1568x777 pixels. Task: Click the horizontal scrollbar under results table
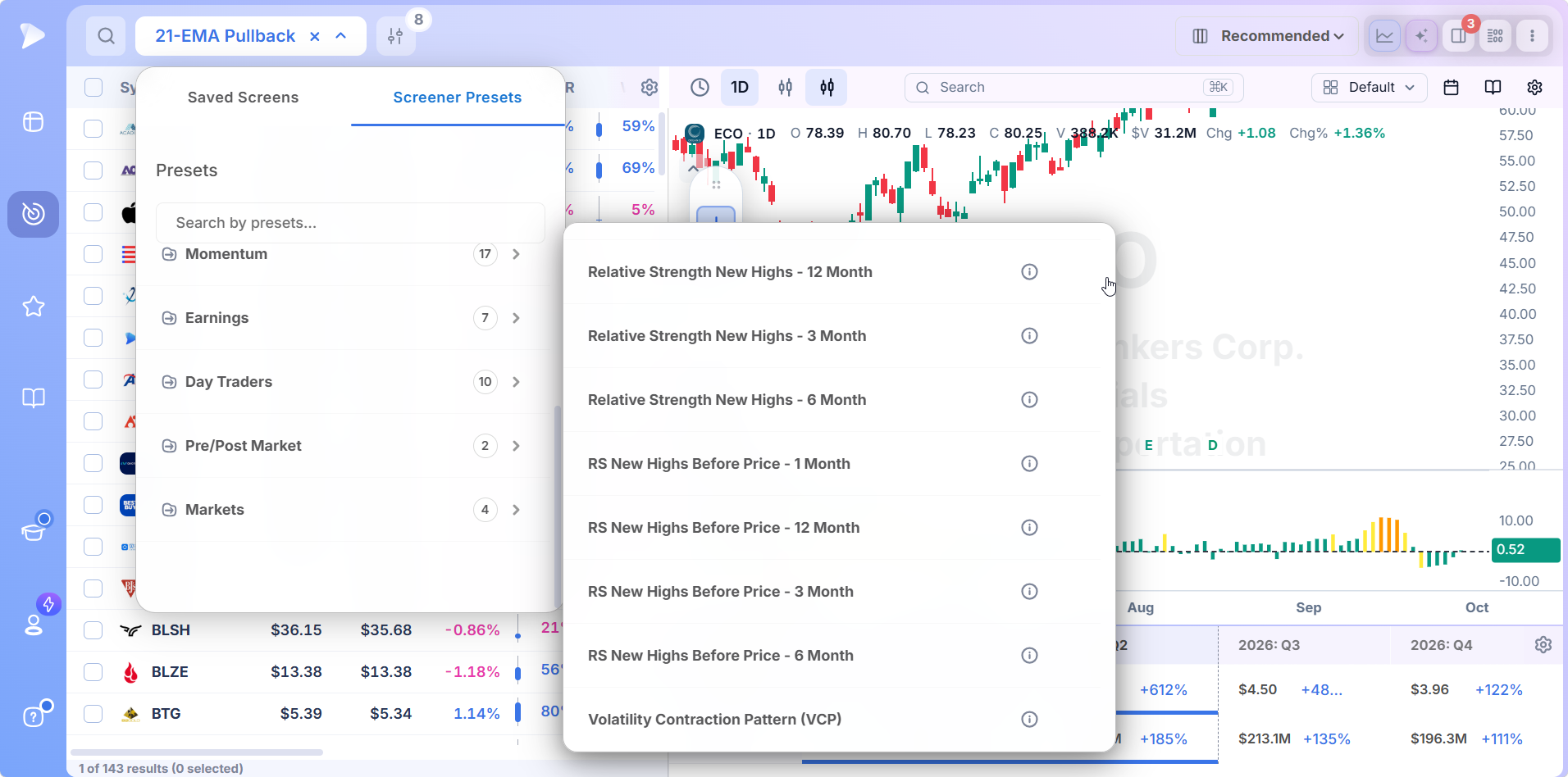(197, 752)
